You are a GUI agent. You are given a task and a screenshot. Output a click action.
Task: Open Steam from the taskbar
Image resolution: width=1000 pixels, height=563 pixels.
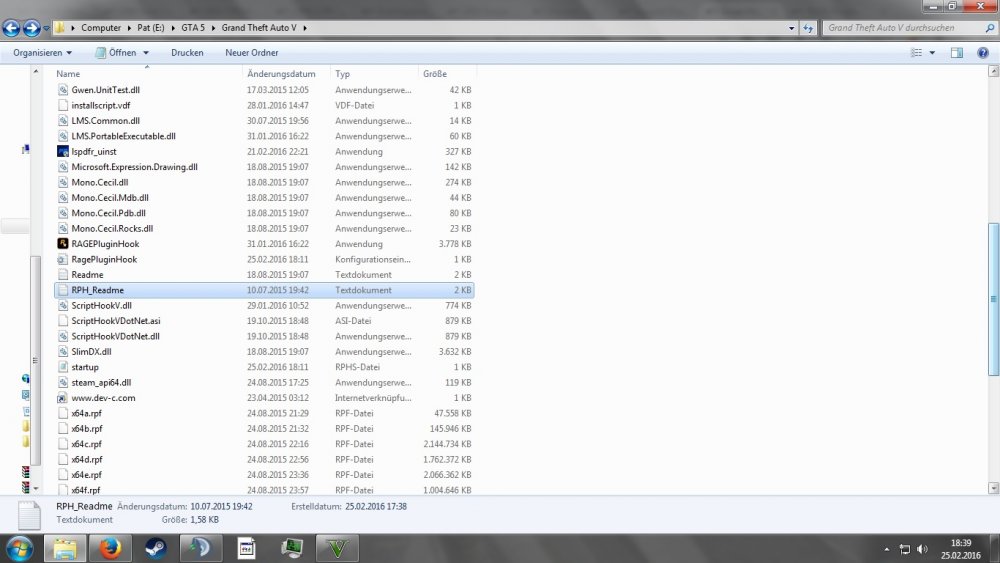coord(156,548)
